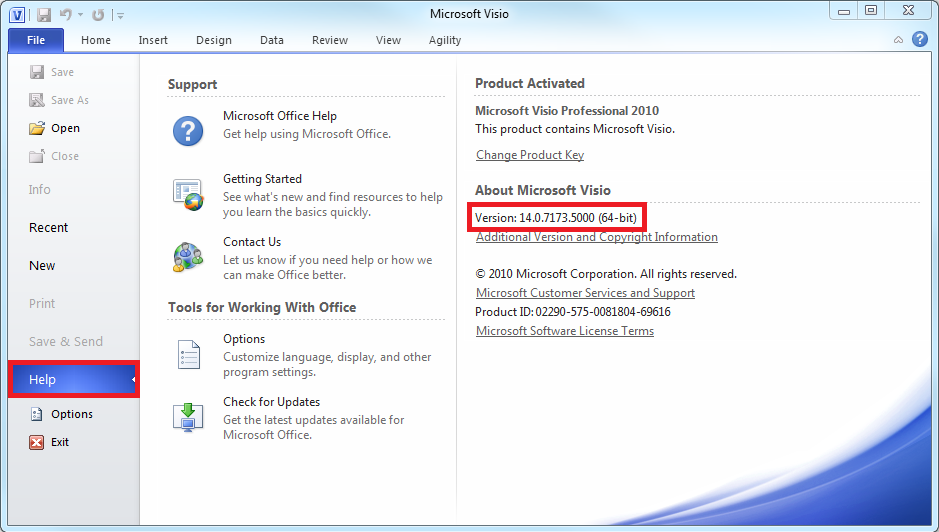Open the Undo history dropdown arrow

point(80,15)
